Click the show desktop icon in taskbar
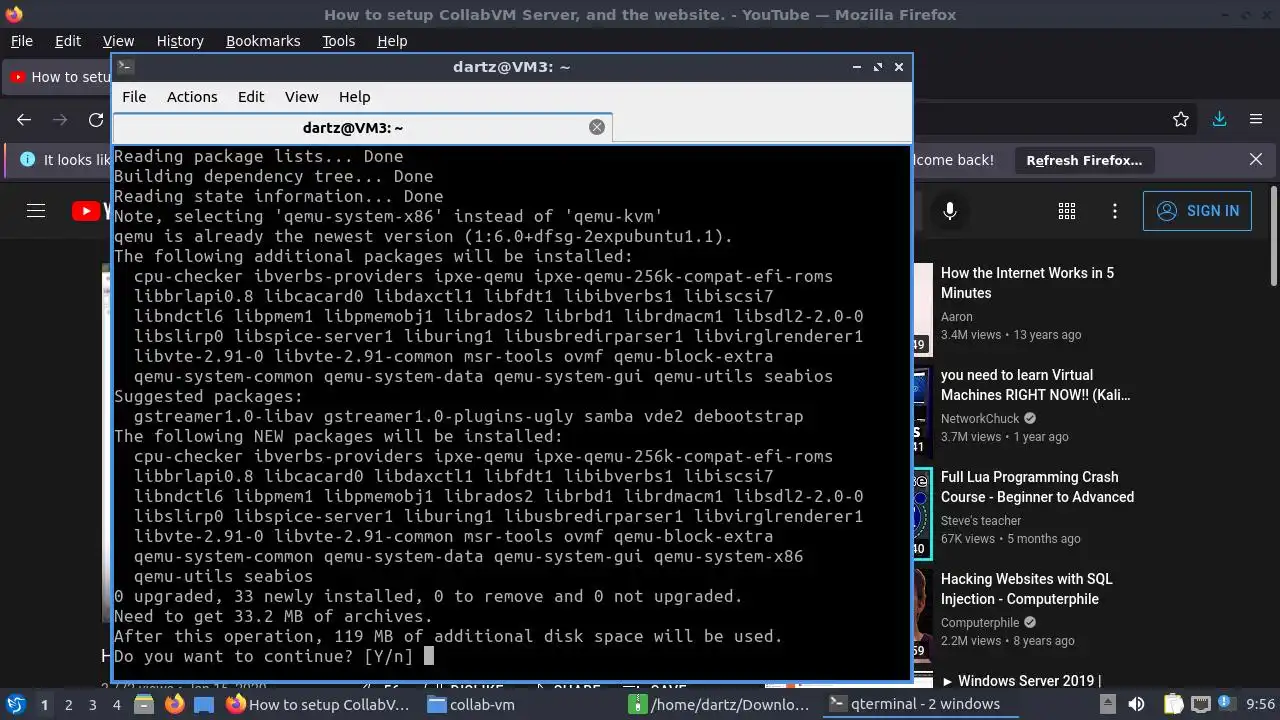 203,704
